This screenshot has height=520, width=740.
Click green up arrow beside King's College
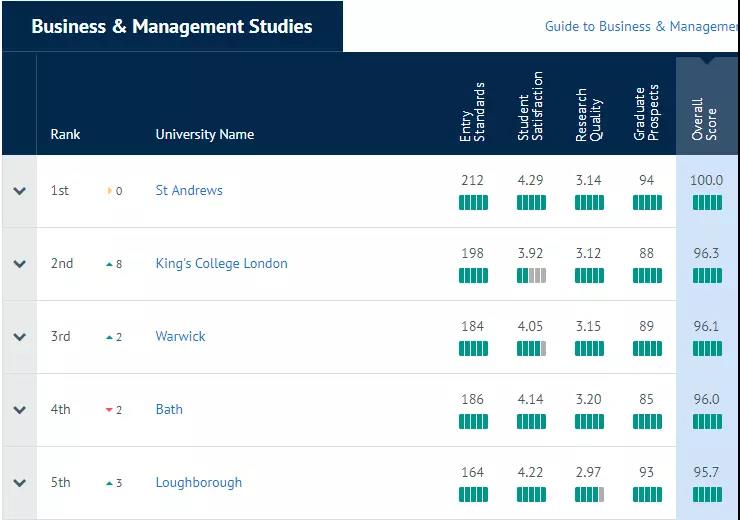[109, 264]
